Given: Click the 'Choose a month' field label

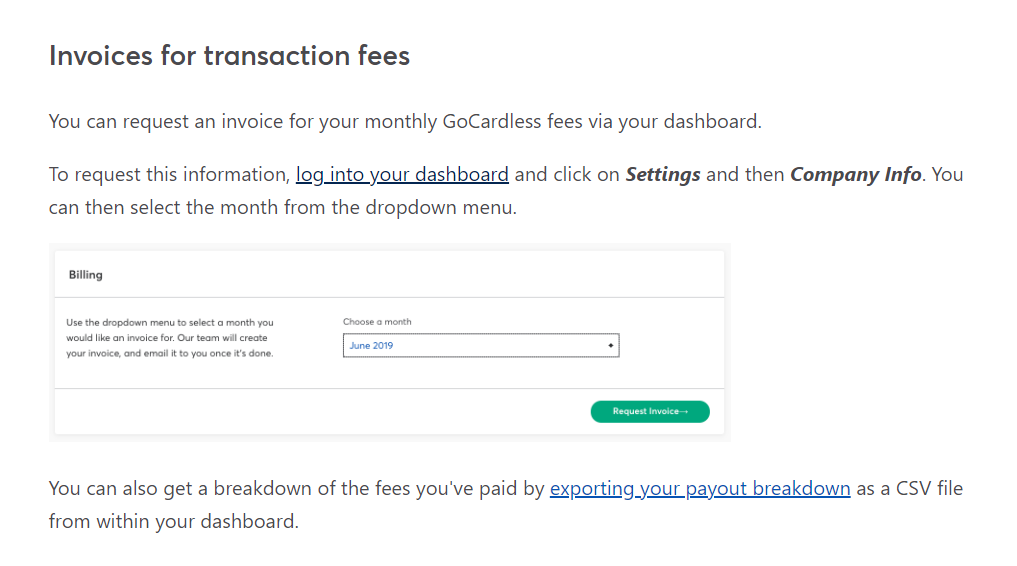Looking at the screenshot, I should click(377, 322).
